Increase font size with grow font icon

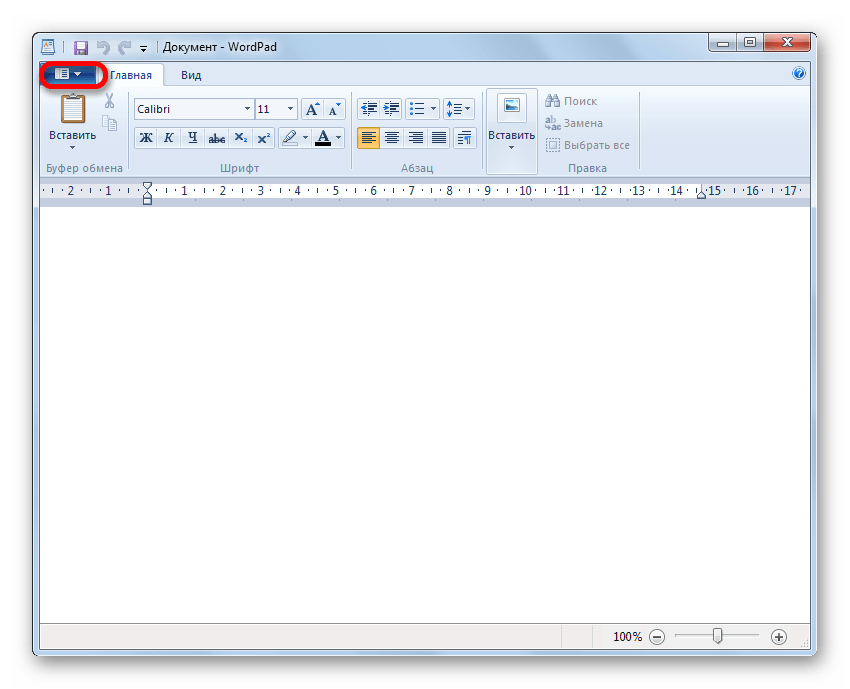pyautogui.click(x=312, y=109)
